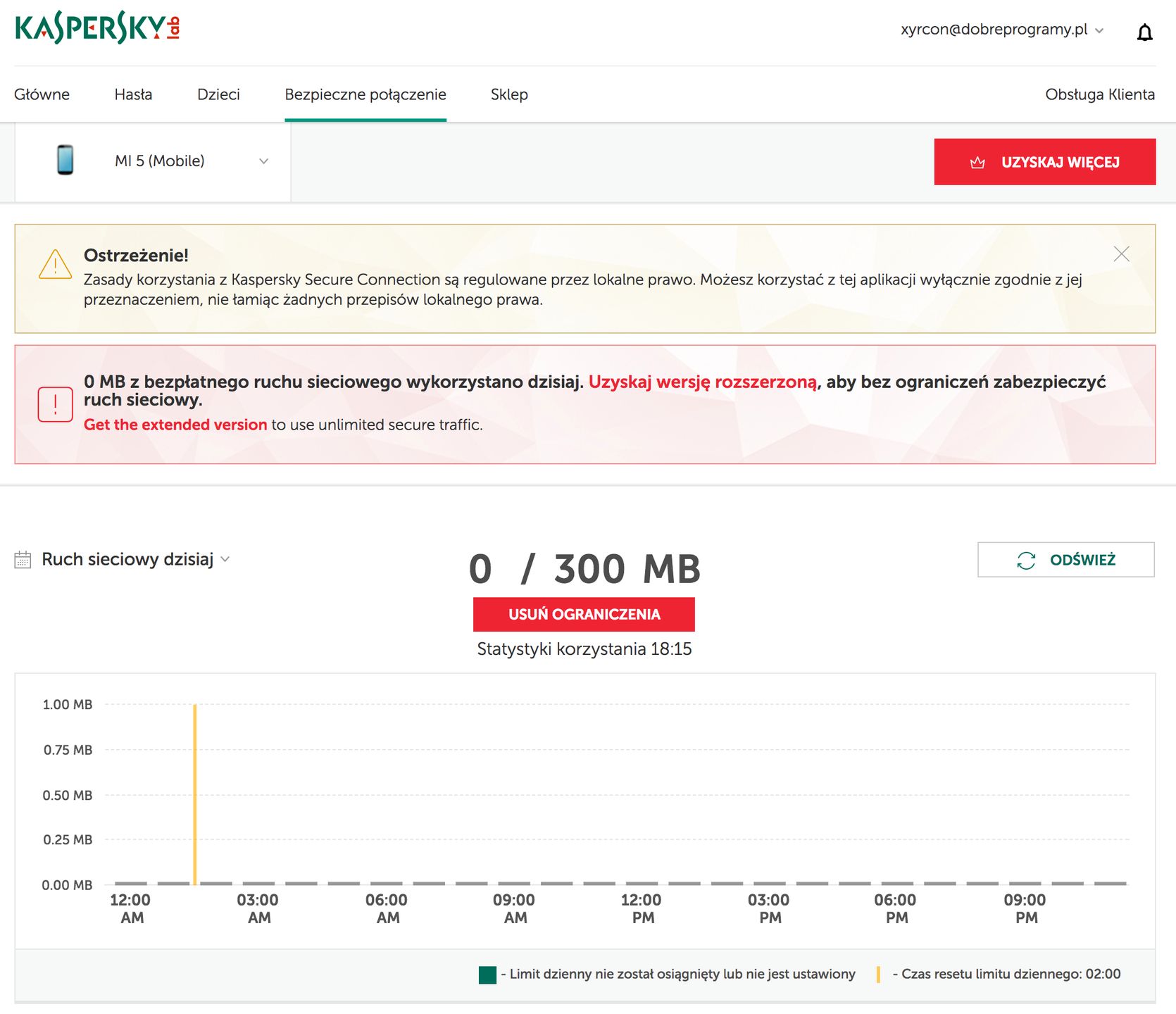Click the Statystyki korzystania 18:15 text

tap(584, 649)
